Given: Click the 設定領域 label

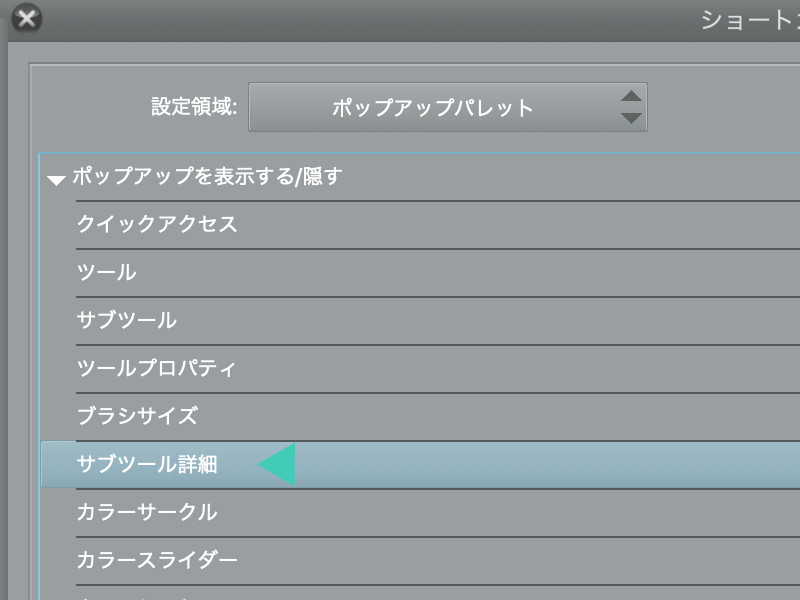Looking at the screenshot, I should pyautogui.click(x=194, y=107).
